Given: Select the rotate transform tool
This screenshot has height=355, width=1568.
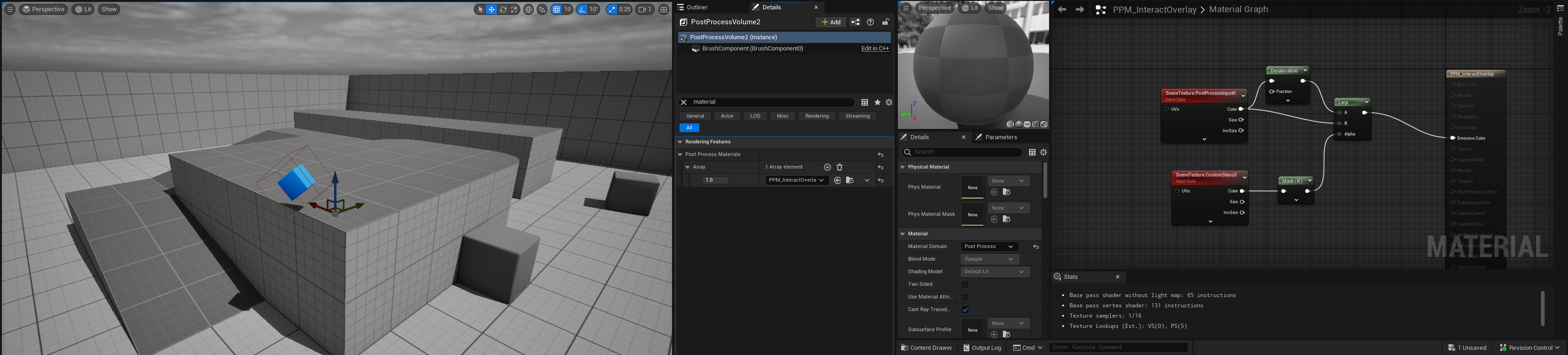Looking at the screenshot, I should [x=503, y=9].
